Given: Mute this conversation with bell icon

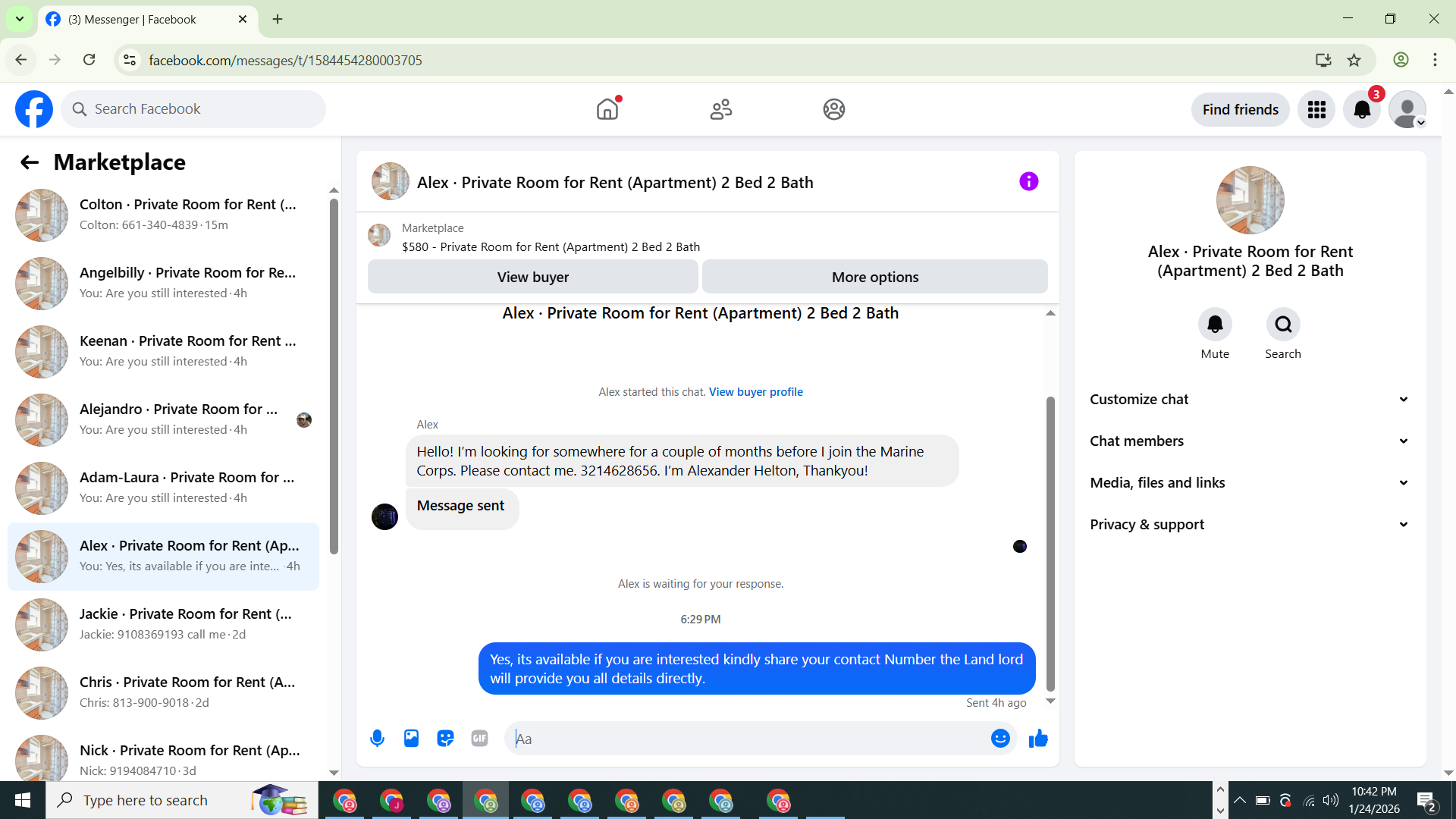Looking at the screenshot, I should (x=1215, y=325).
